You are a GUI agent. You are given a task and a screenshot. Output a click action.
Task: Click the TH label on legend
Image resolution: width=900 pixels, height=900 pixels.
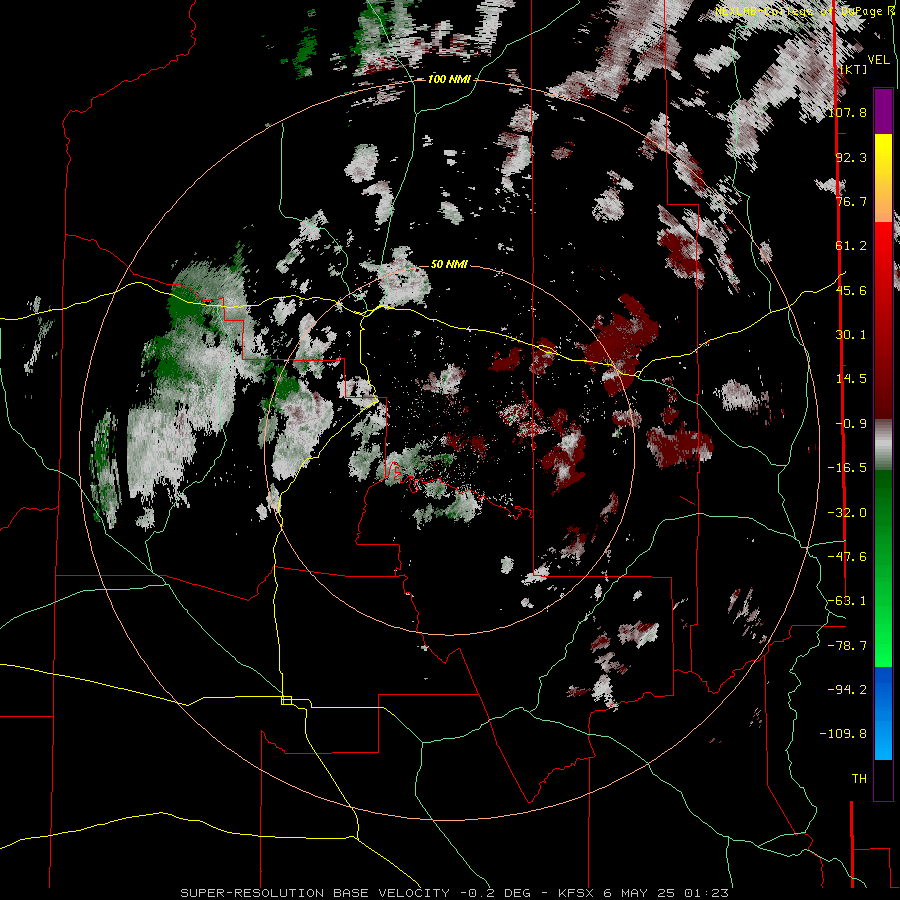tap(859, 779)
